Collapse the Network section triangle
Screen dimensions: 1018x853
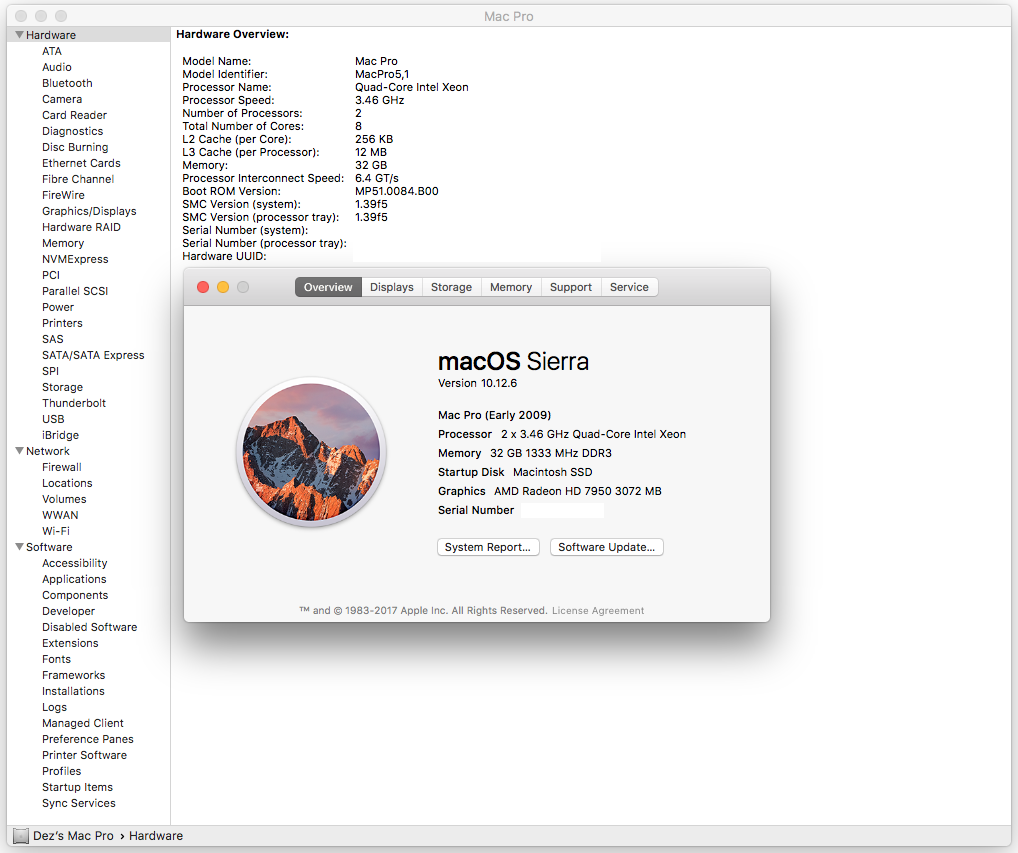click(19, 451)
